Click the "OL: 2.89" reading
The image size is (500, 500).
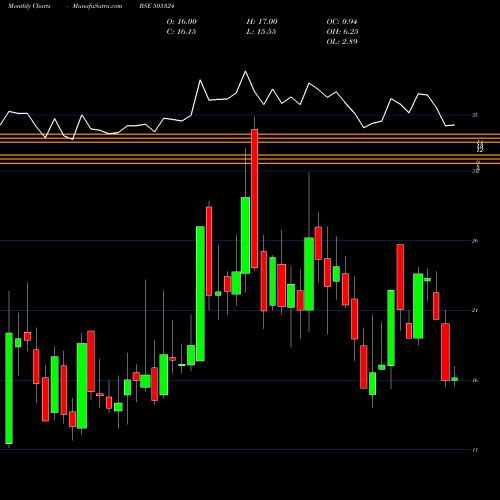pos(342,42)
